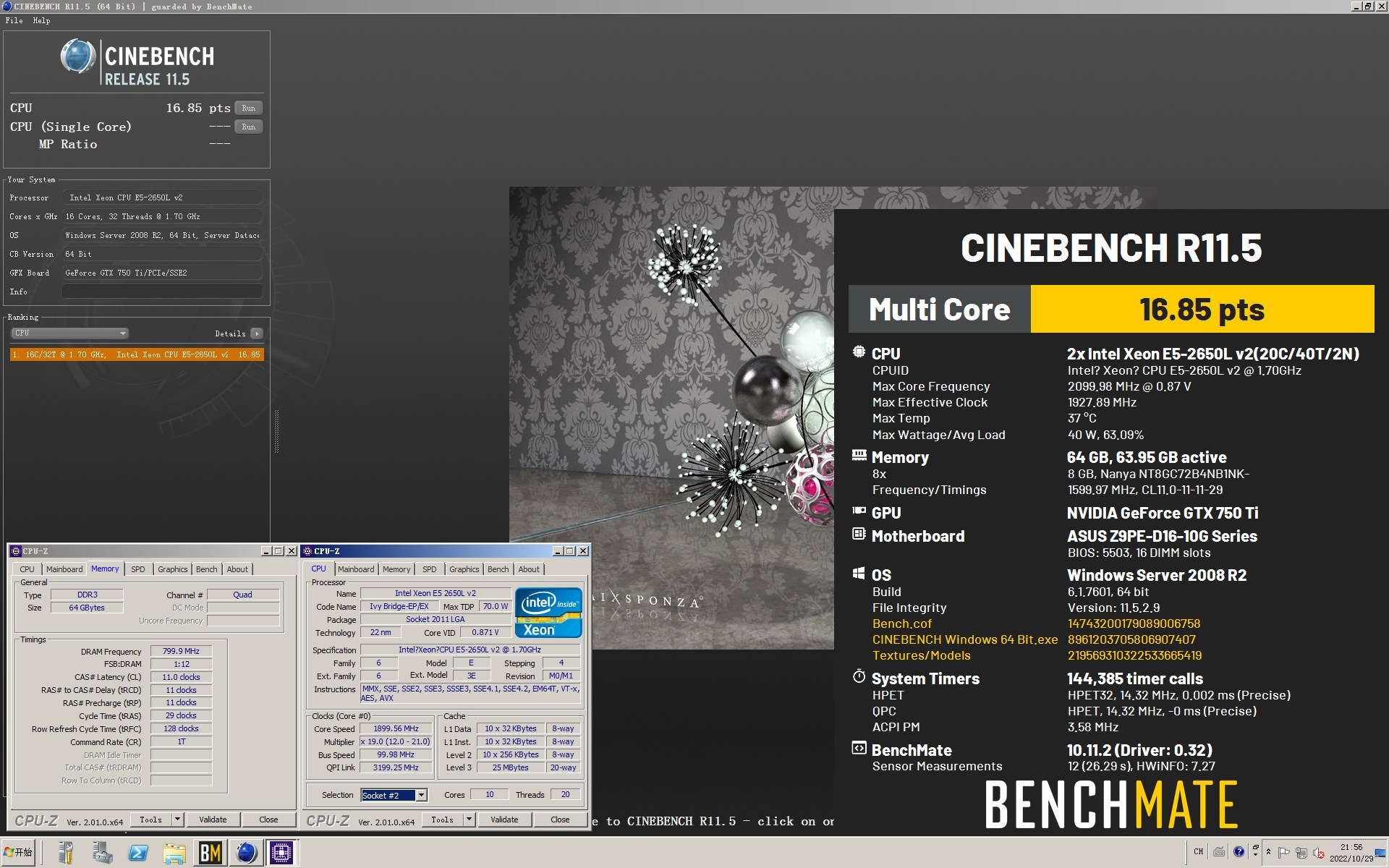Click Validate in right CPU-Z window
Image resolution: width=1389 pixels, height=868 pixels.
(x=504, y=820)
